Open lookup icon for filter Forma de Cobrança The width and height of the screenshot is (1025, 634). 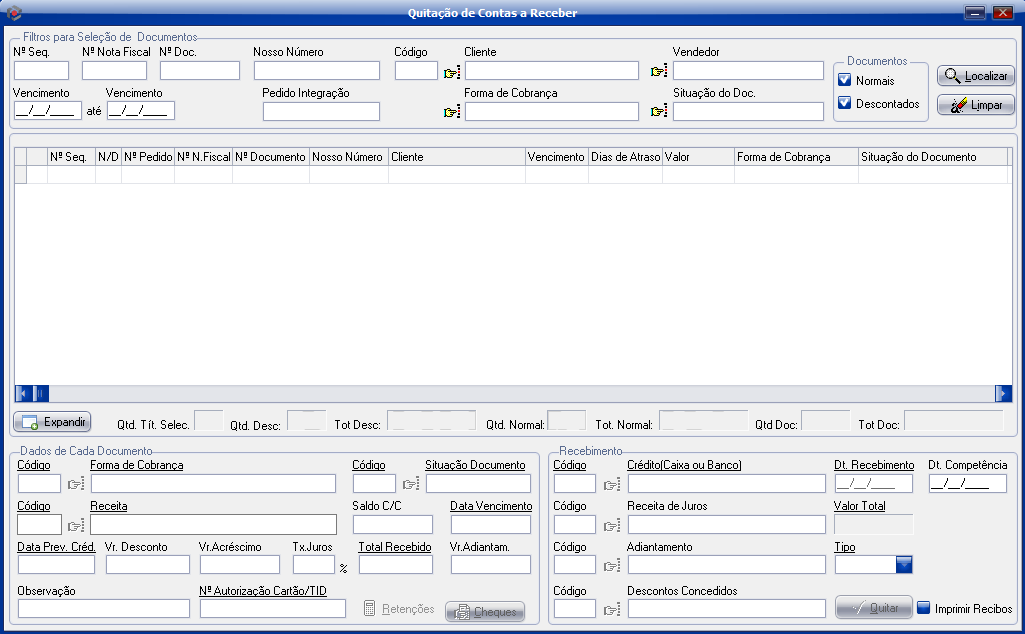(x=451, y=112)
